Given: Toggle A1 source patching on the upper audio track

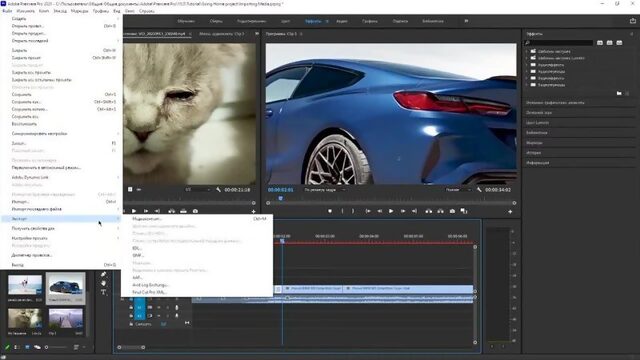Looking at the screenshot, I should tap(139, 307).
